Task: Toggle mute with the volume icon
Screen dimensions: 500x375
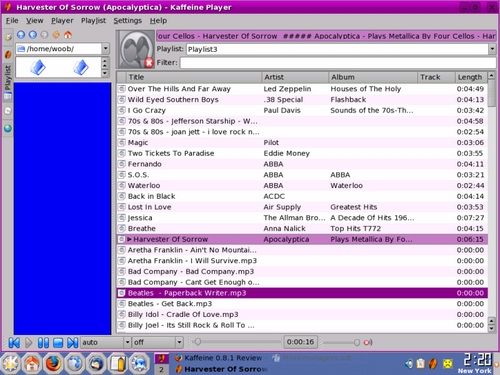Action: (368, 342)
